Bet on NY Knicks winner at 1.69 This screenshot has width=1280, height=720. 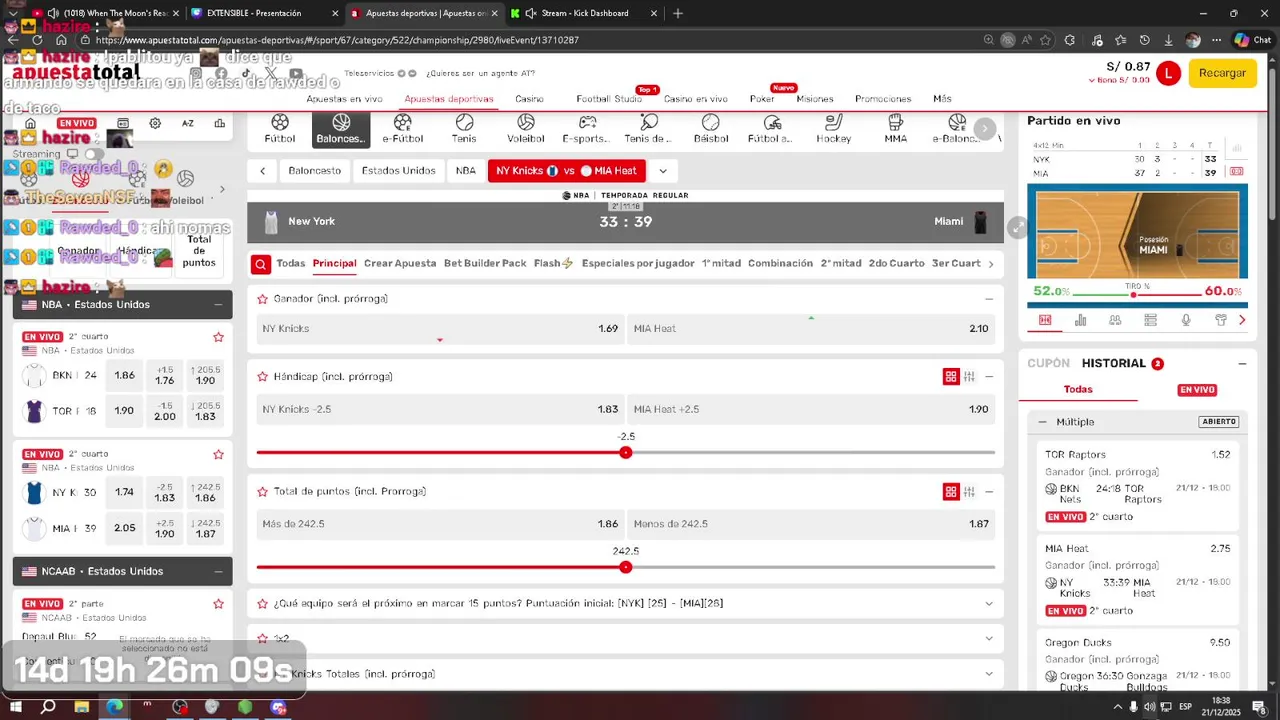pos(440,329)
